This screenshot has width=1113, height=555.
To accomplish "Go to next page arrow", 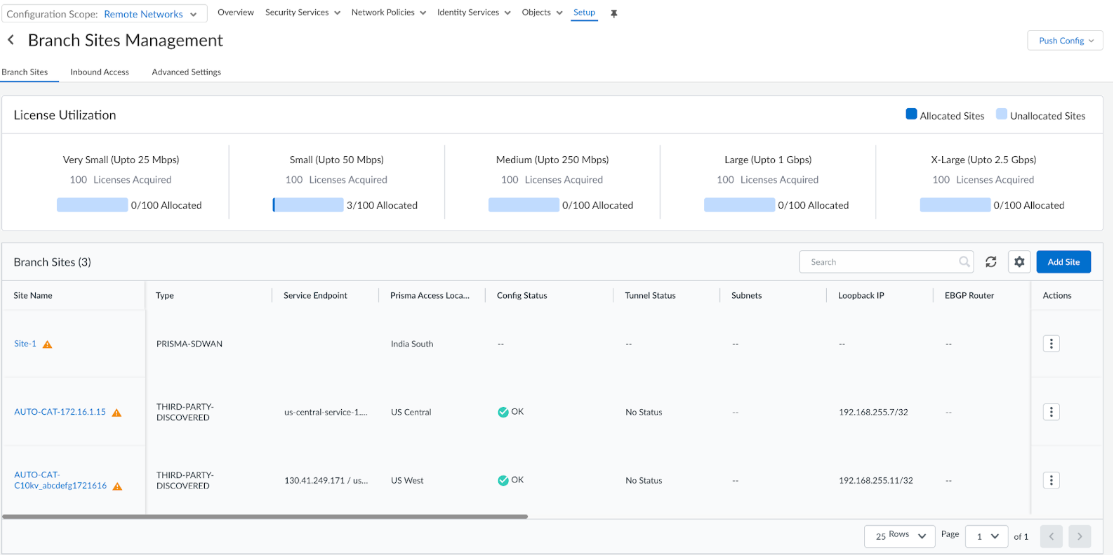I will [x=1079, y=536].
